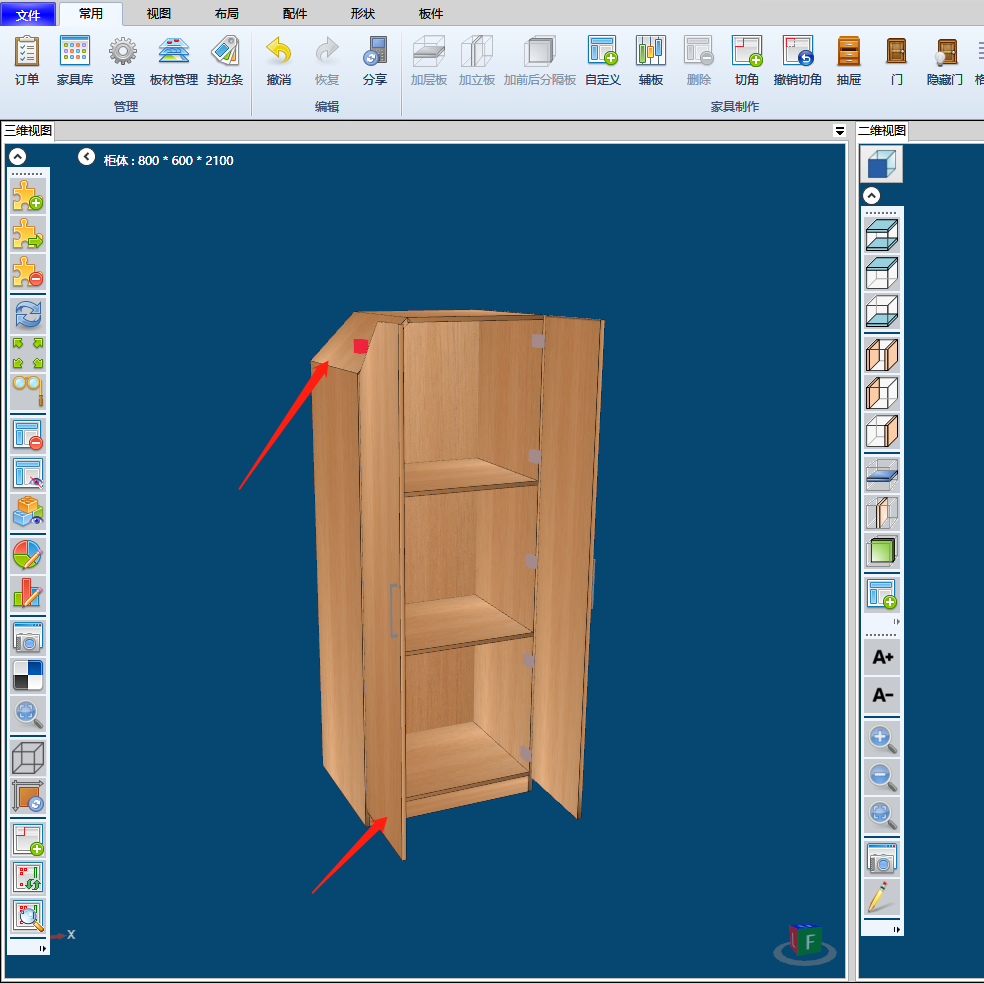Toggle the wireframe cube display mode
The height and width of the screenshot is (984, 984).
pyautogui.click(x=28, y=757)
